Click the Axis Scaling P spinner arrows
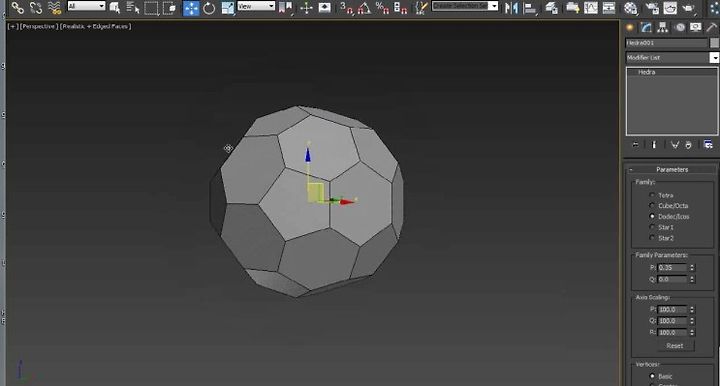 tap(692, 309)
